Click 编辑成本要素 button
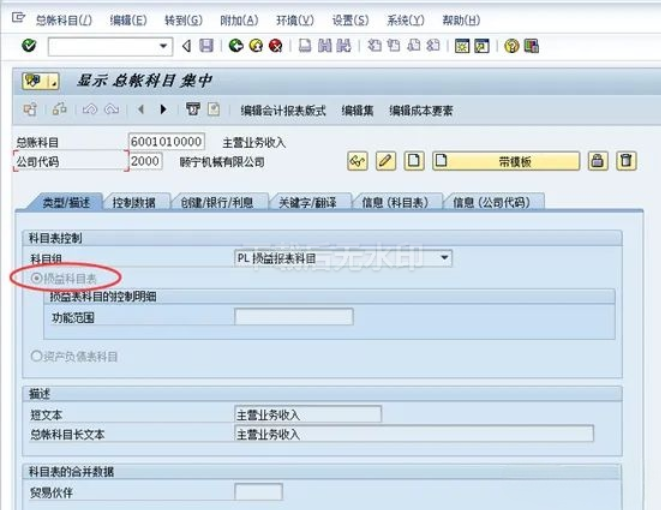Screen dimensions: 661x510 (x=421, y=110)
